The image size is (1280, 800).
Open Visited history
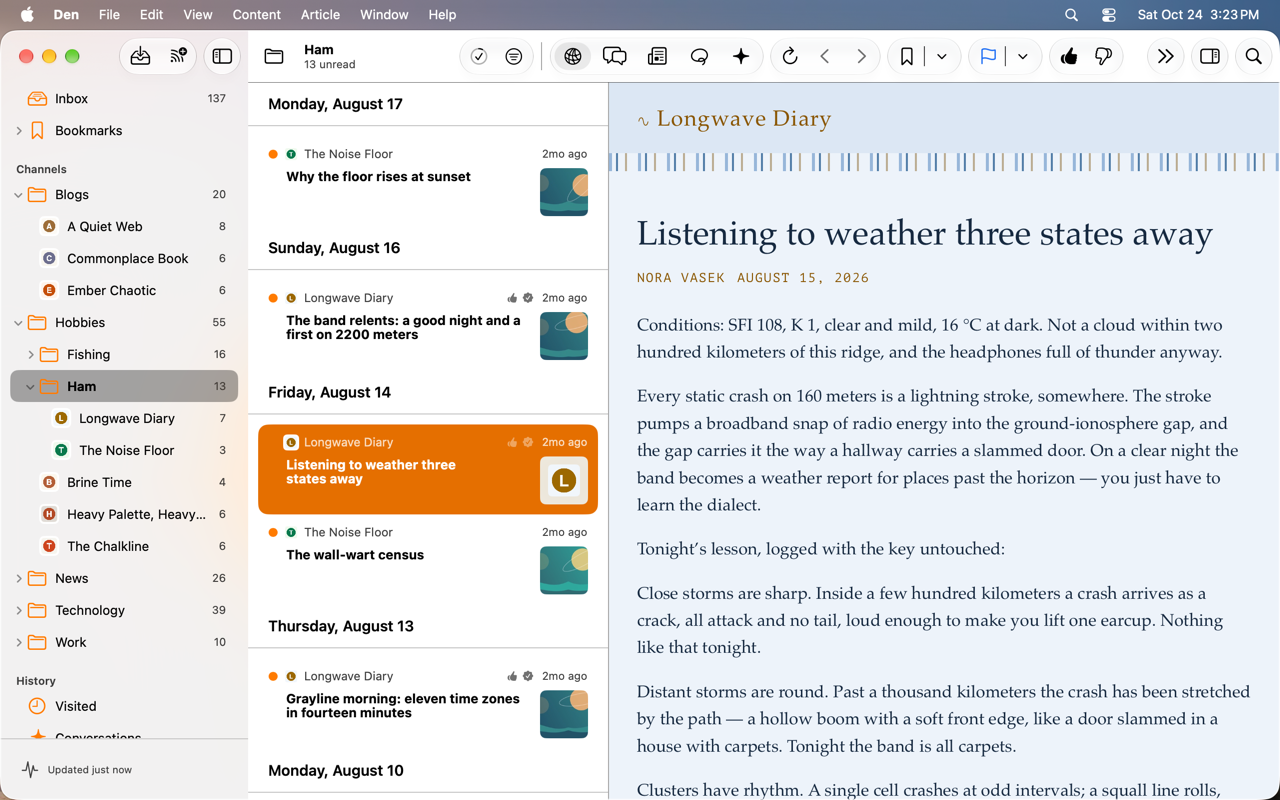pos(124,707)
